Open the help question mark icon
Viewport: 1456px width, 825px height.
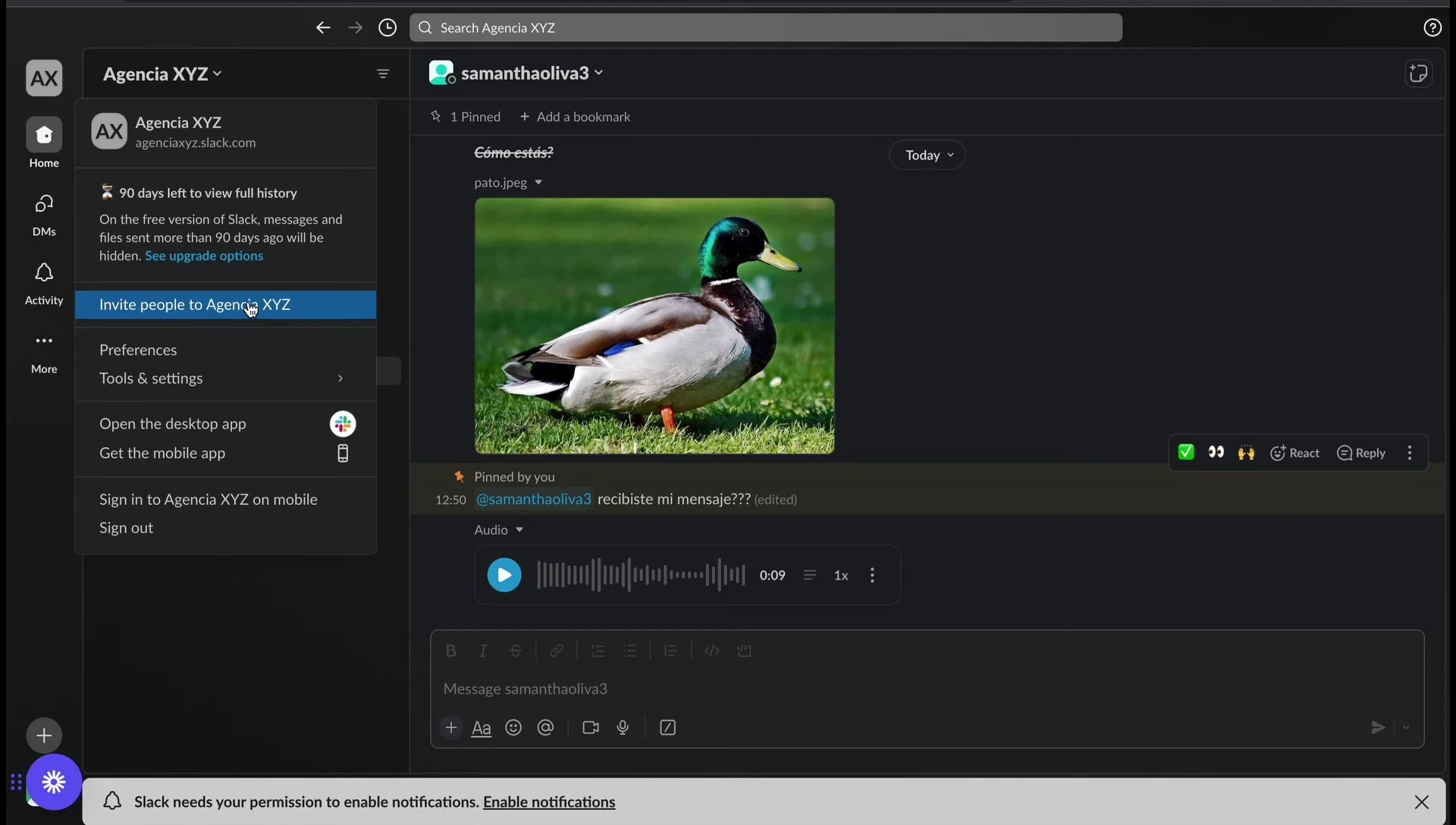pyautogui.click(x=1432, y=28)
